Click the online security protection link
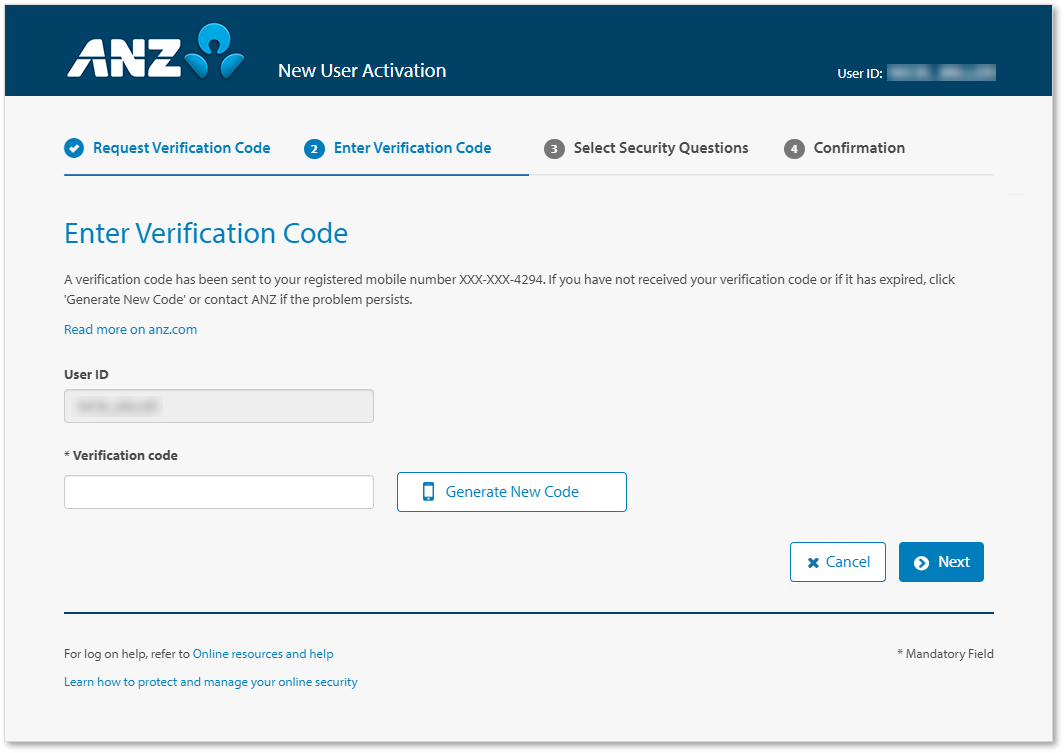 (x=210, y=681)
